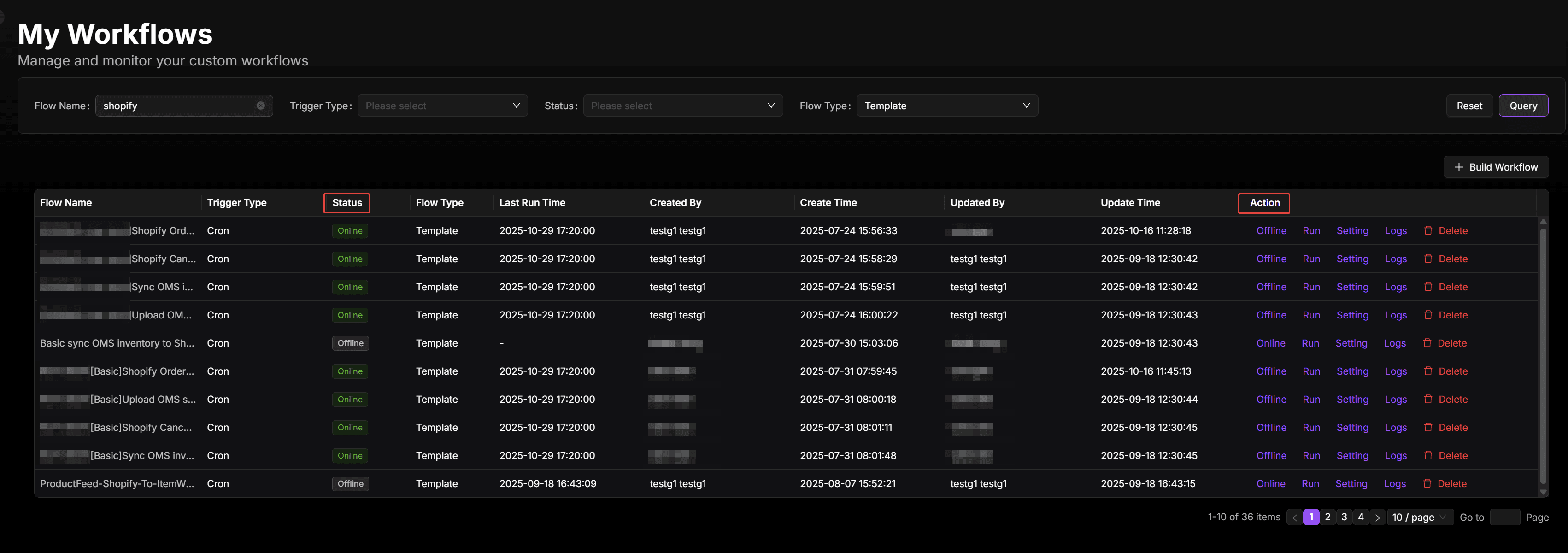Click the previous page arrow

click(1294, 517)
